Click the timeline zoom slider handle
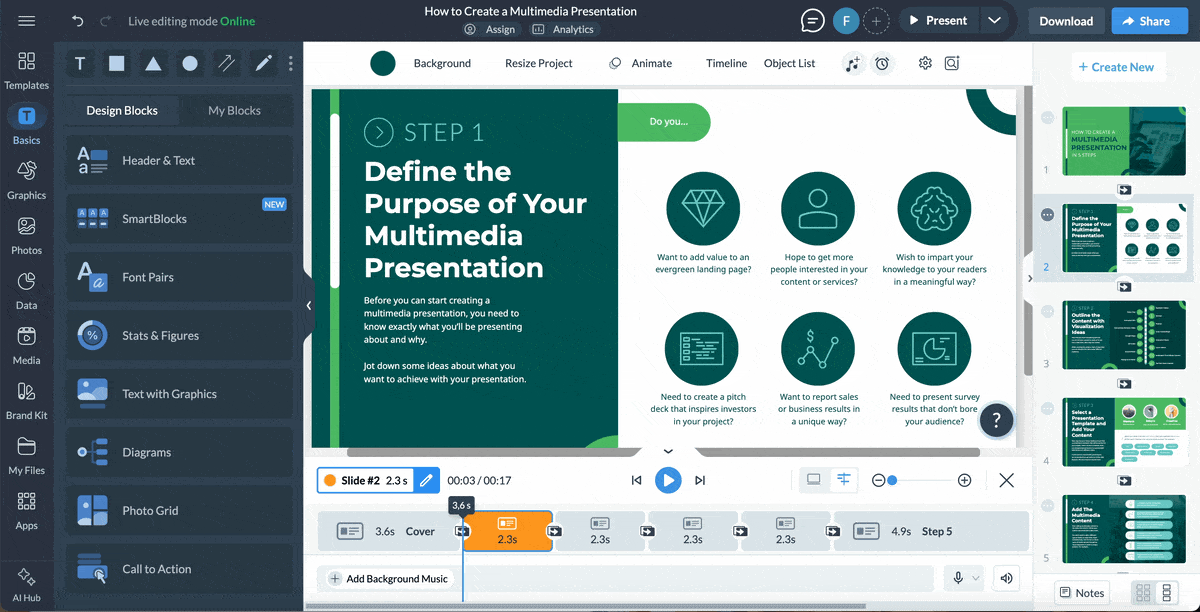The width and height of the screenshot is (1200, 612). point(892,480)
